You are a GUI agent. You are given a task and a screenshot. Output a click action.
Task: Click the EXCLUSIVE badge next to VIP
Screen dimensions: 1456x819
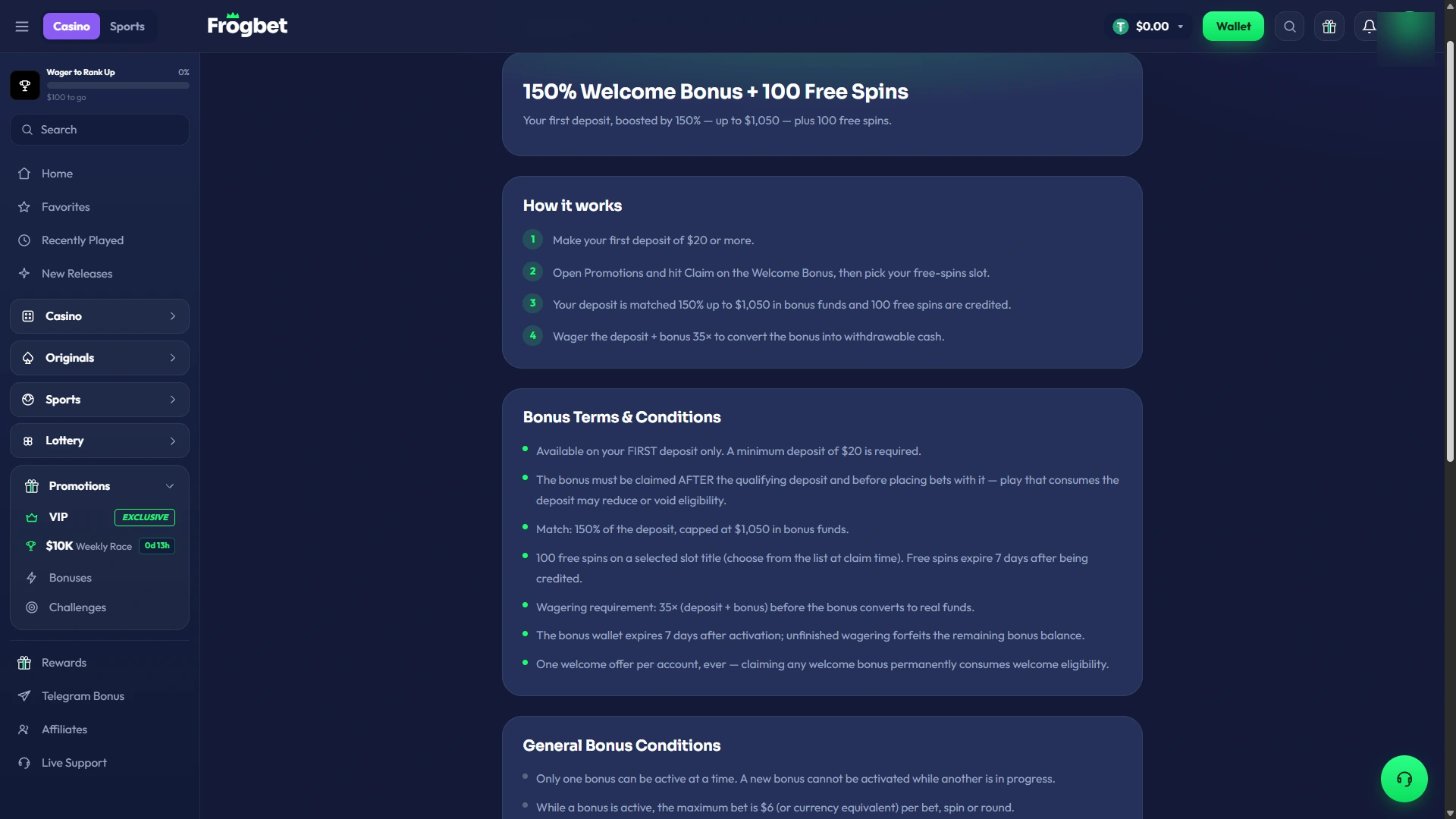145,517
